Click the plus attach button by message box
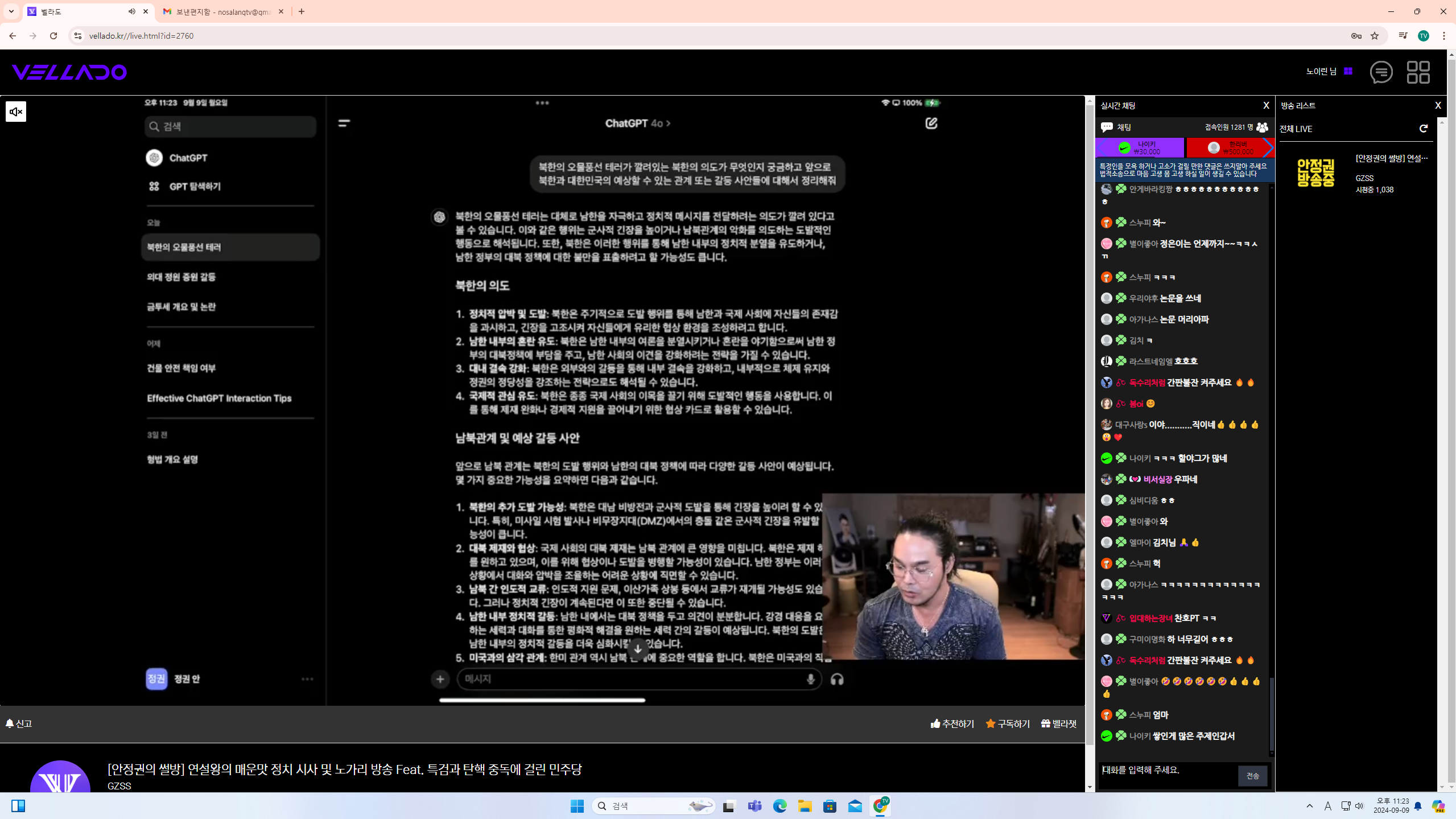 [x=440, y=679]
